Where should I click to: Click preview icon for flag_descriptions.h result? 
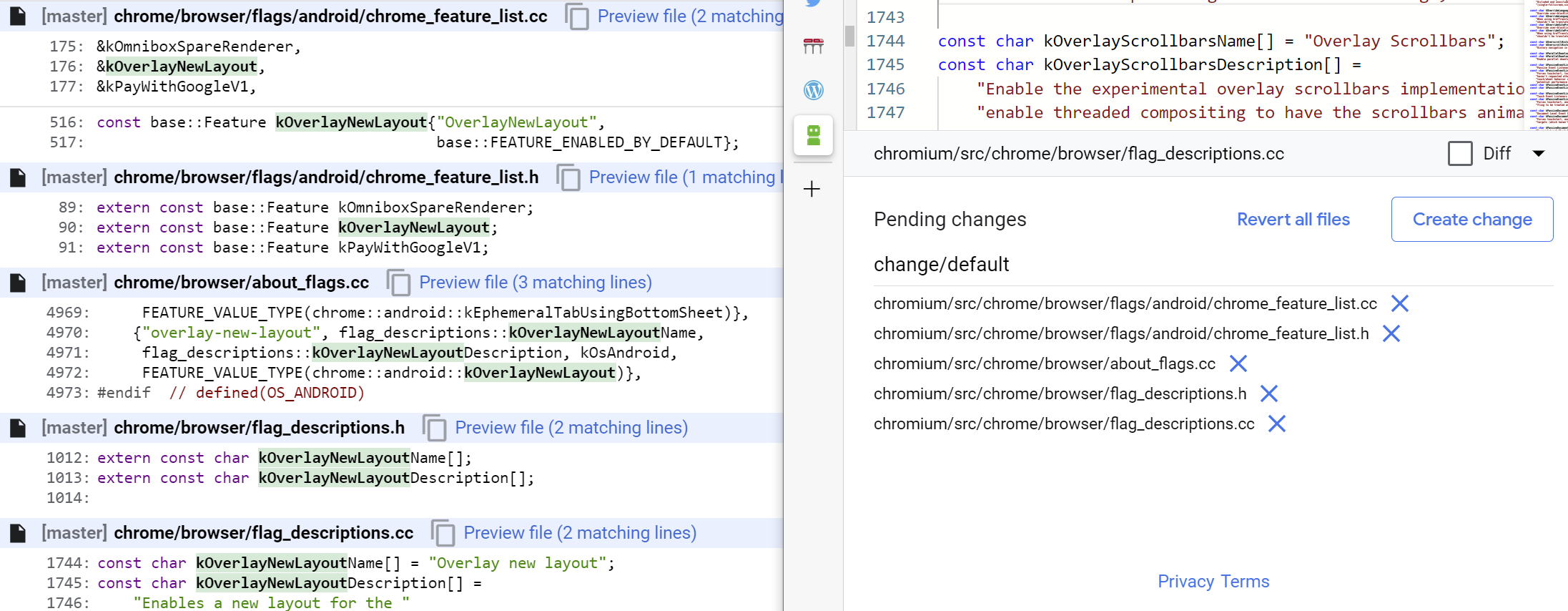click(x=435, y=429)
